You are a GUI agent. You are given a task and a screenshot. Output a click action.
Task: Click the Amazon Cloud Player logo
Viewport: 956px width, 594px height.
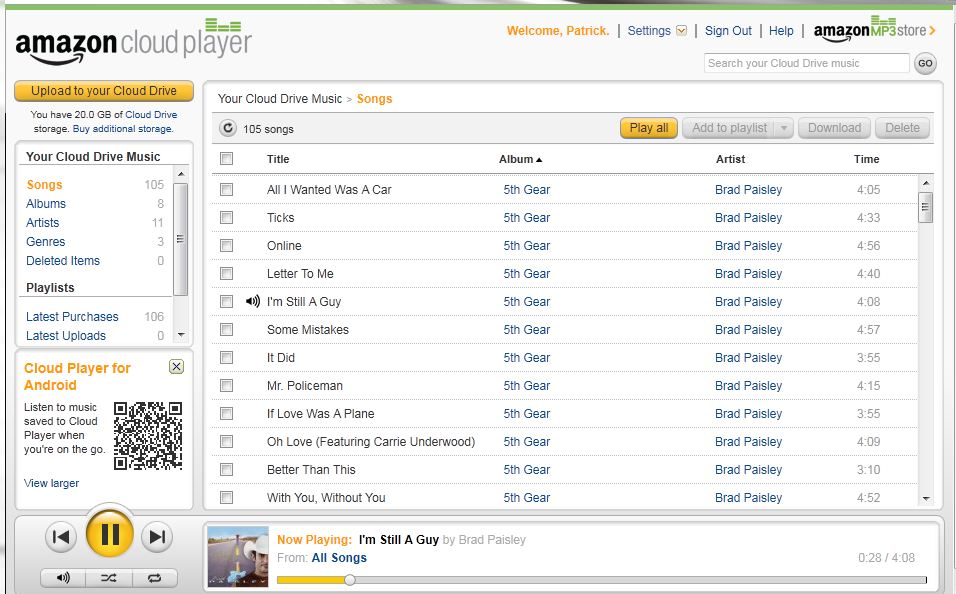click(x=134, y=41)
